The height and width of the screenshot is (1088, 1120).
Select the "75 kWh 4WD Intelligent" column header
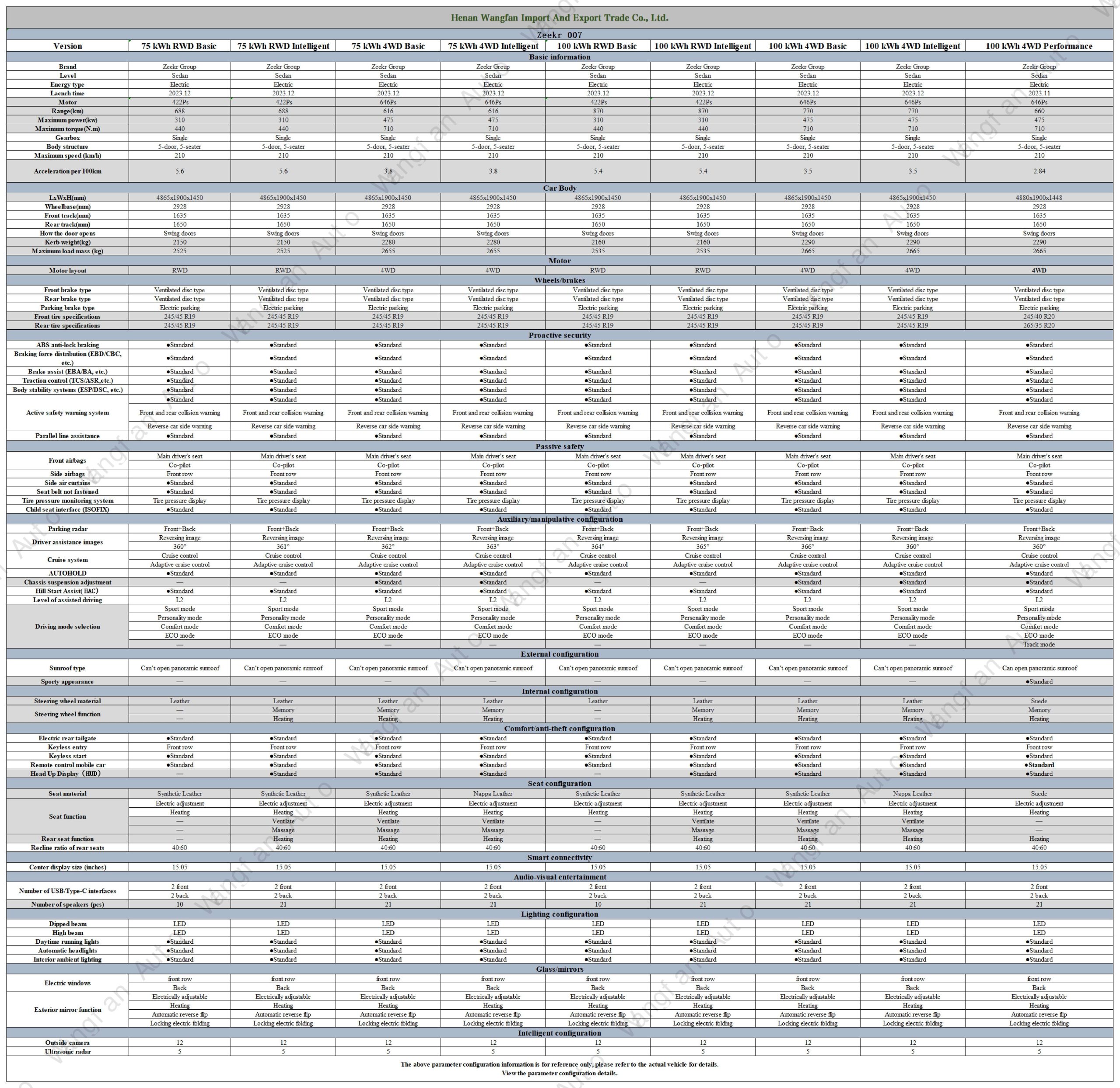tap(493, 46)
